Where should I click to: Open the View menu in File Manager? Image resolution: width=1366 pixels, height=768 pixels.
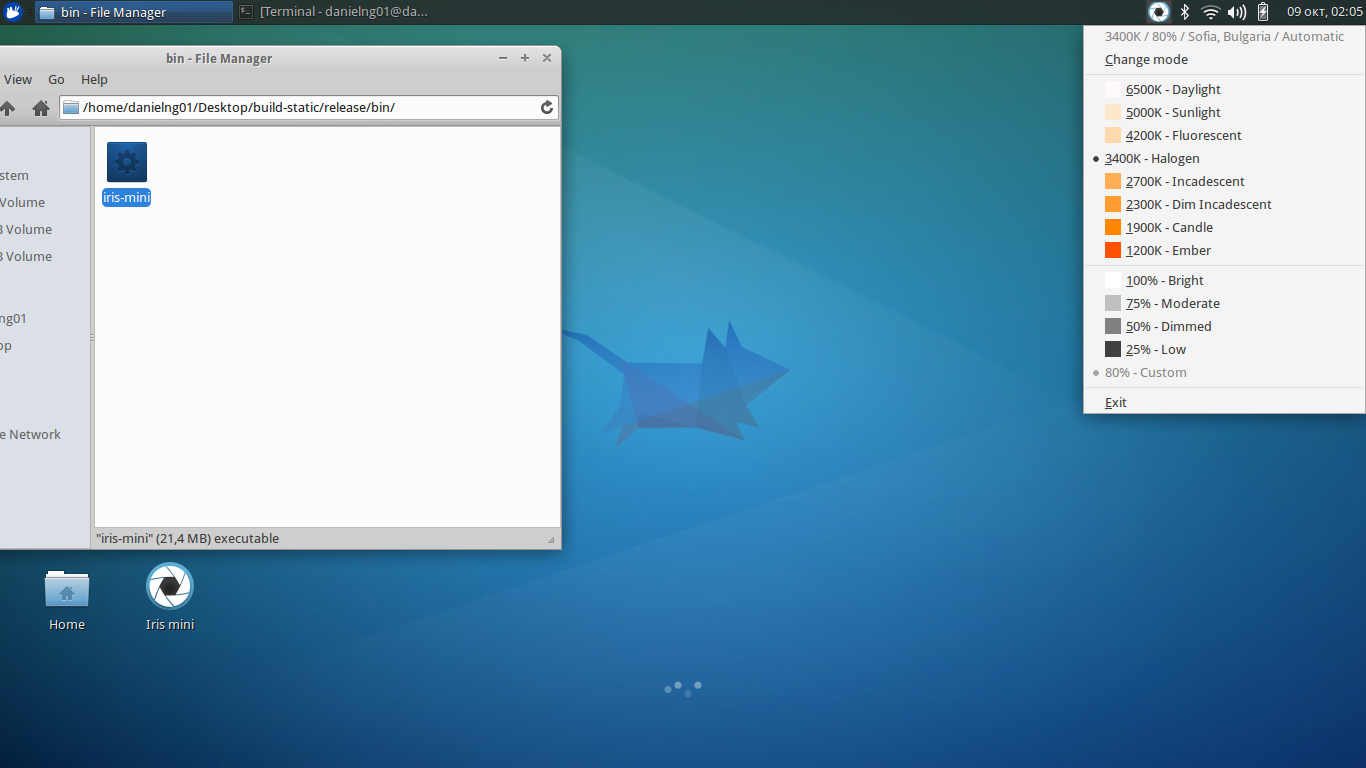(18, 79)
